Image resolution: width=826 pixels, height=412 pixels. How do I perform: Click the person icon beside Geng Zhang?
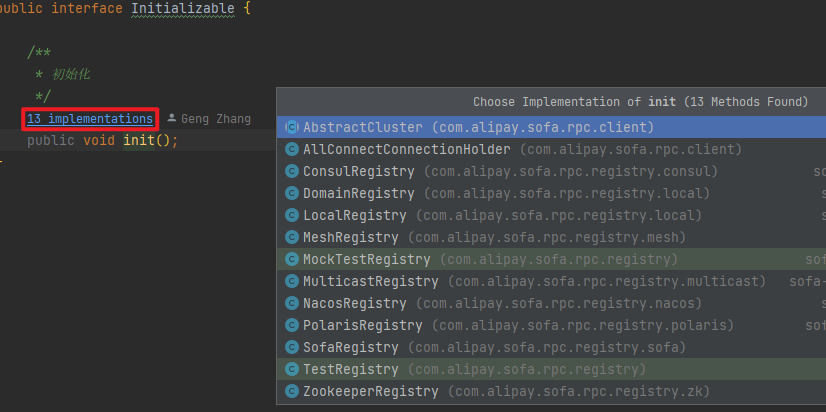172,119
